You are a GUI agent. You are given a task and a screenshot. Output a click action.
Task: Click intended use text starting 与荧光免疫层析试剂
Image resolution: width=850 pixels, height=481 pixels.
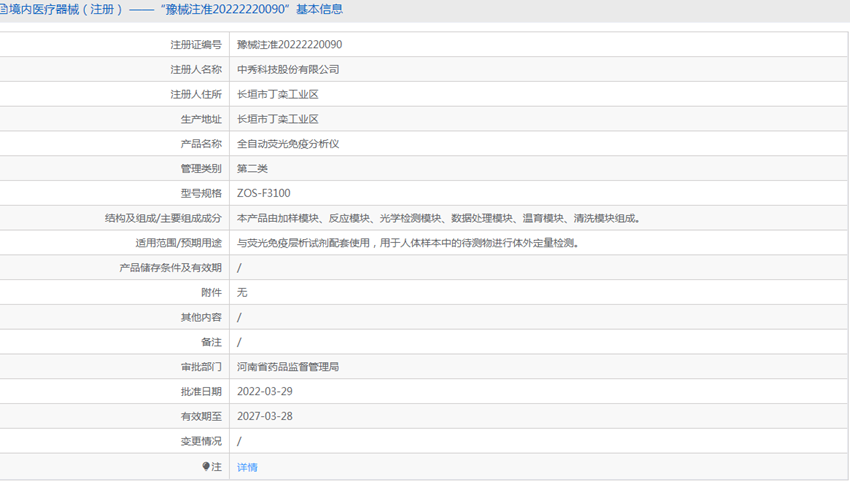coord(408,243)
